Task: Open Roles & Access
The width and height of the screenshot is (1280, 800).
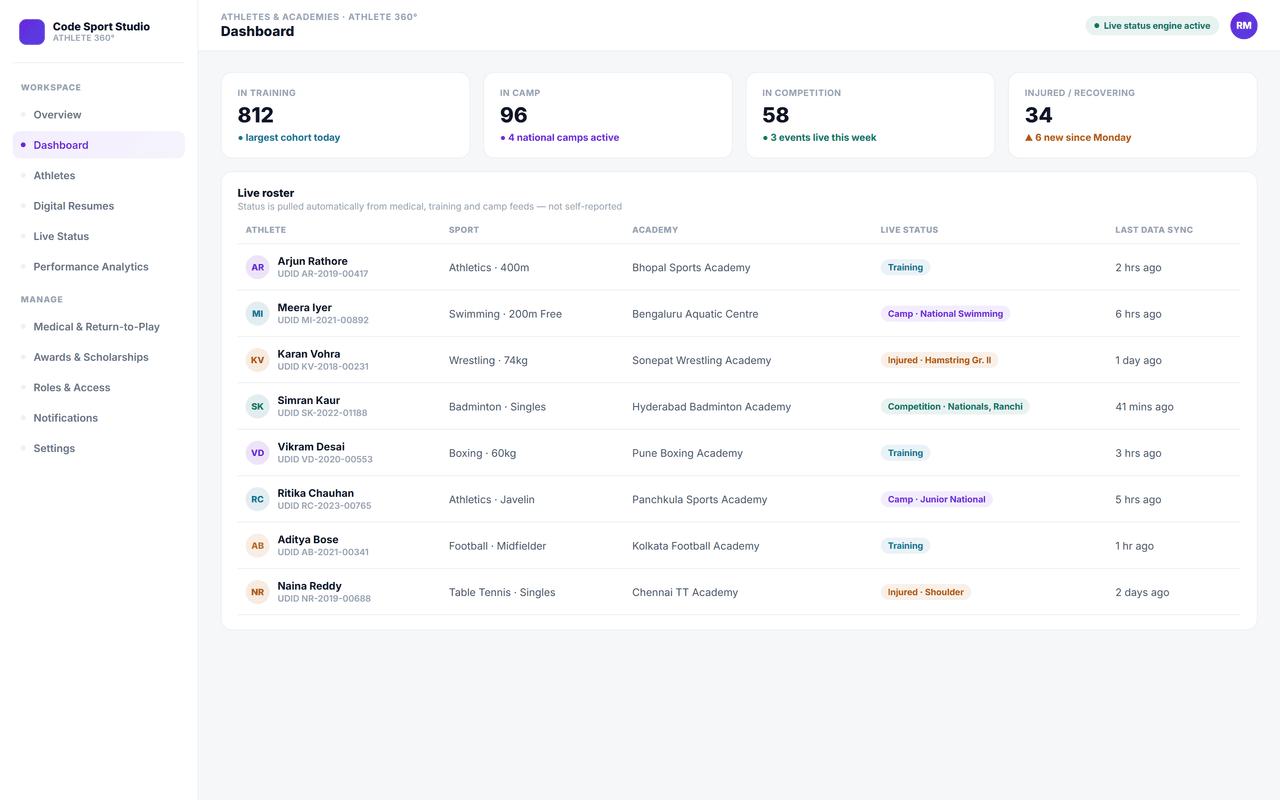Action: [99, 388]
